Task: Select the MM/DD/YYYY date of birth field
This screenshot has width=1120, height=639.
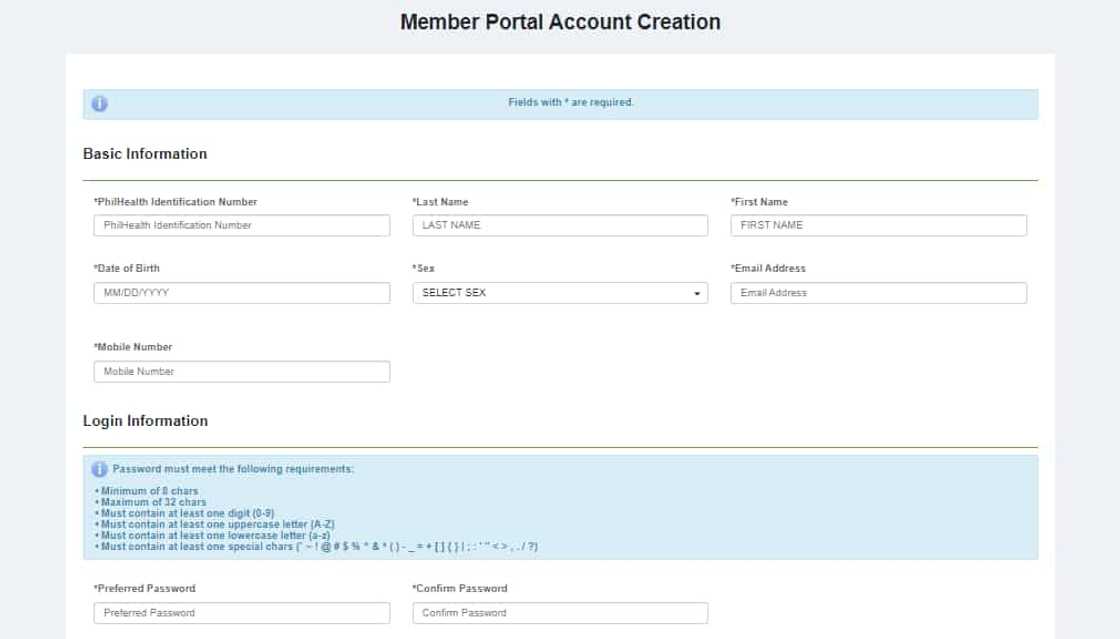Action: 241,293
